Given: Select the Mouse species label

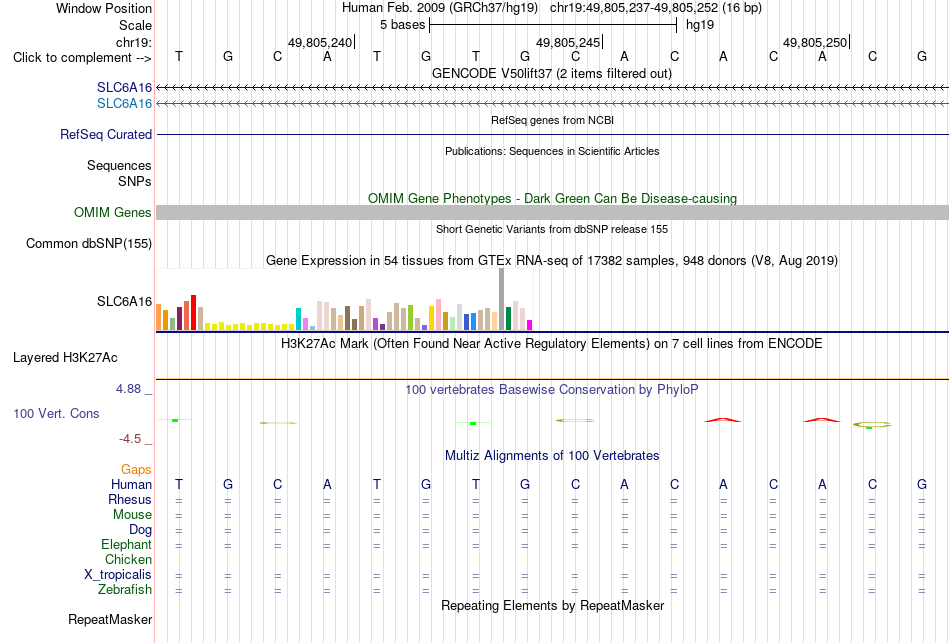Looking at the screenshot, I should click(x=132, y=515).
